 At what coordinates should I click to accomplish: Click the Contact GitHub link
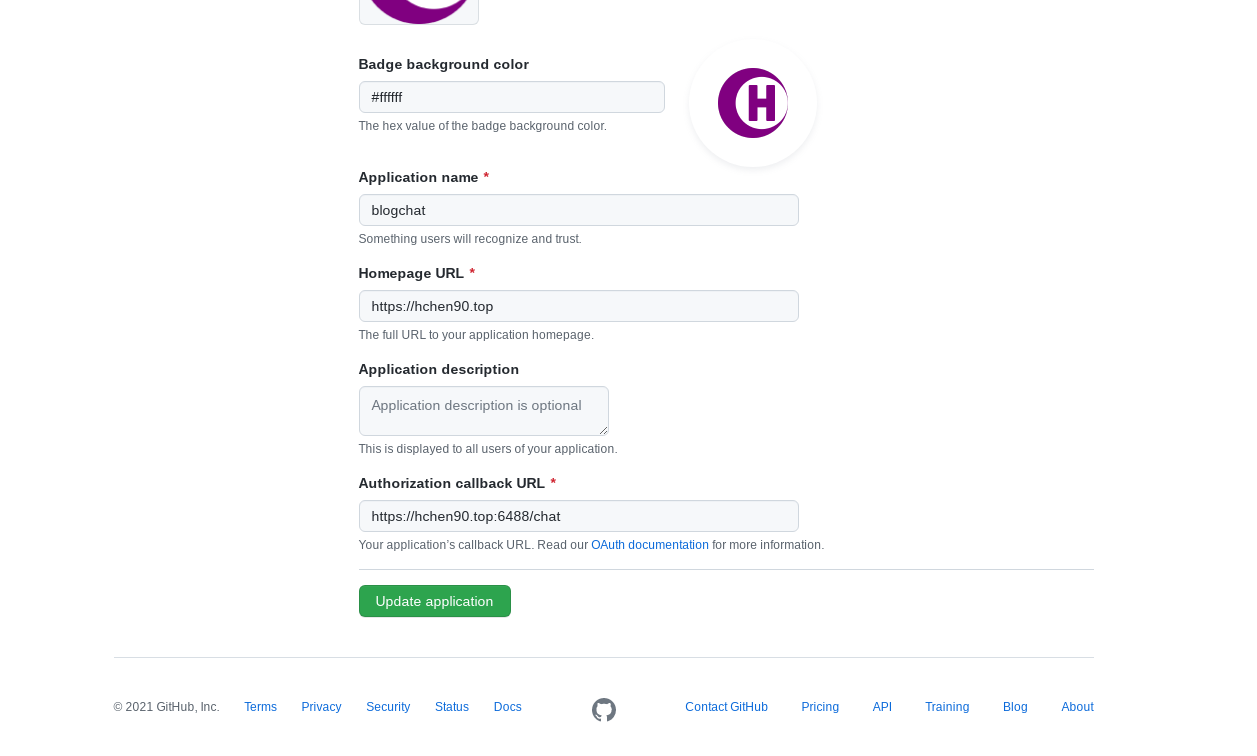tap(726, 707)
